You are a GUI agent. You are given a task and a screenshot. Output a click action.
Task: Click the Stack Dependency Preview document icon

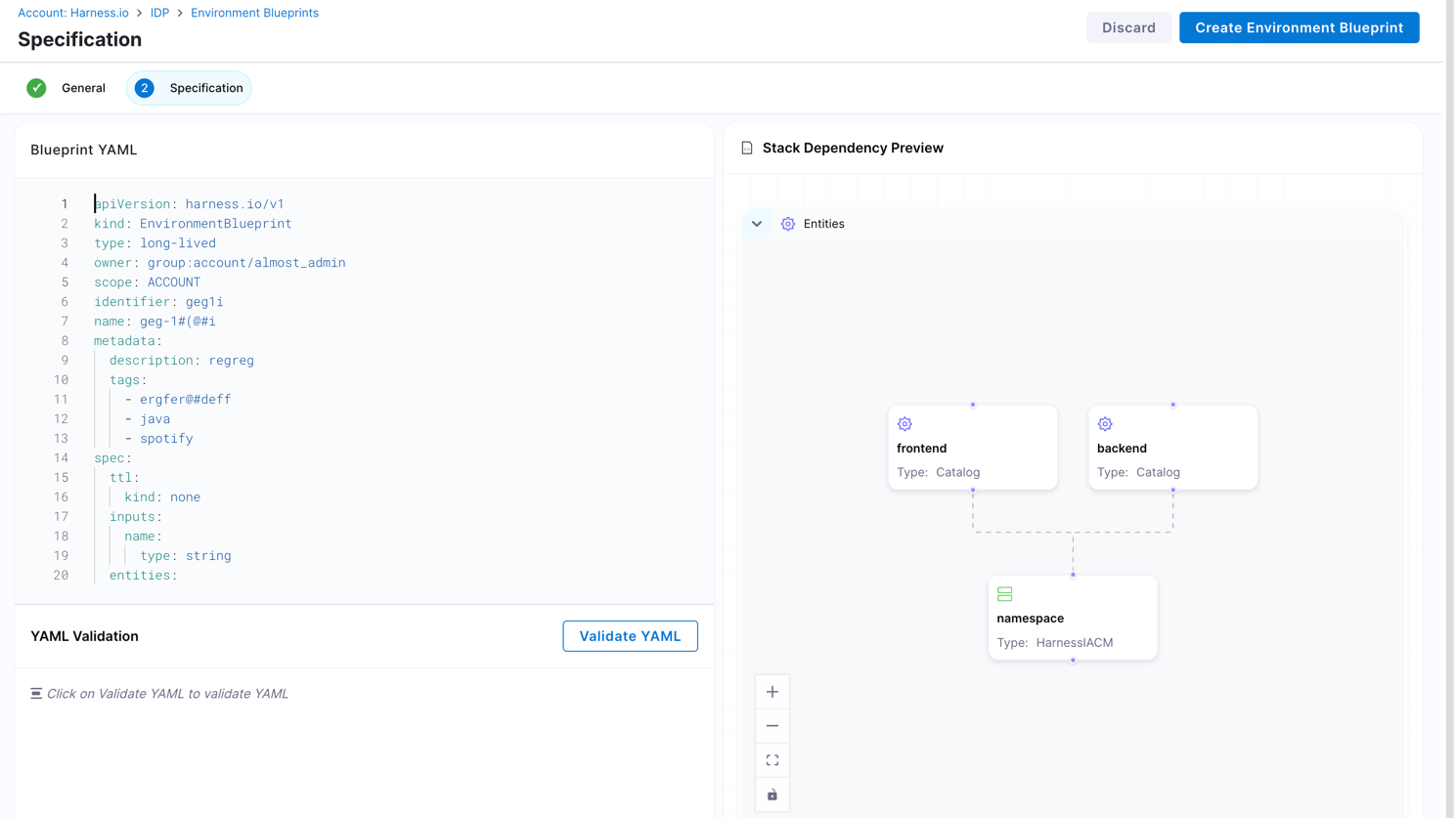point(747,149)
